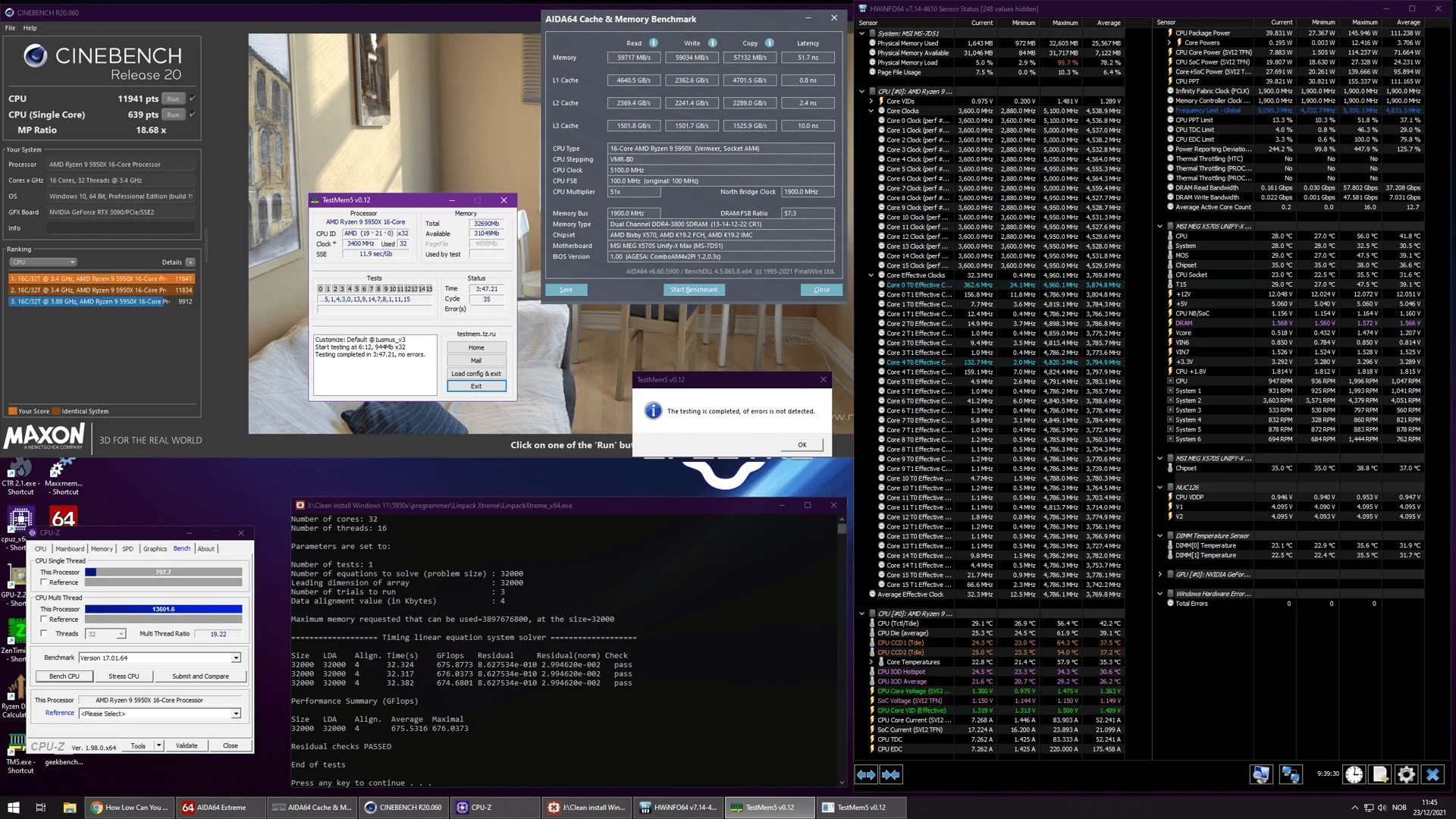The width and height of the screenshot is (1456, 819).
Task: Click Mail button in TestMem5
Action: coord(476,361)
